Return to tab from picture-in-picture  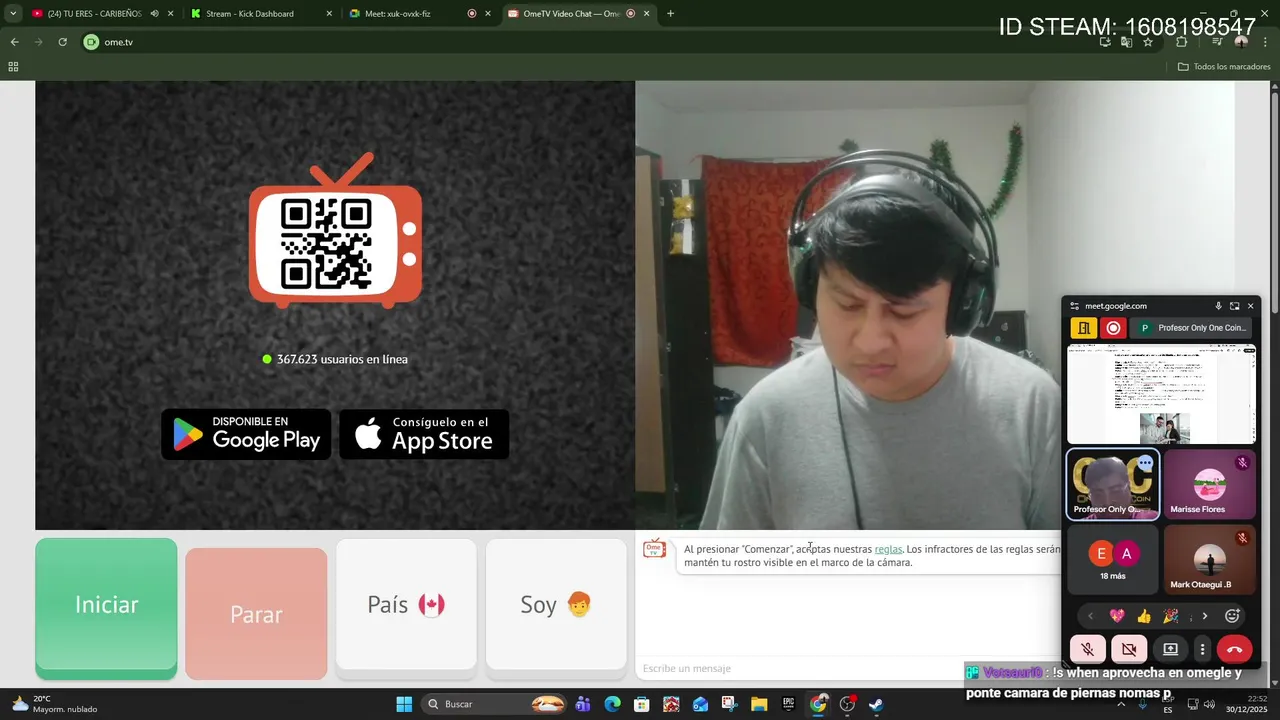1234,306
